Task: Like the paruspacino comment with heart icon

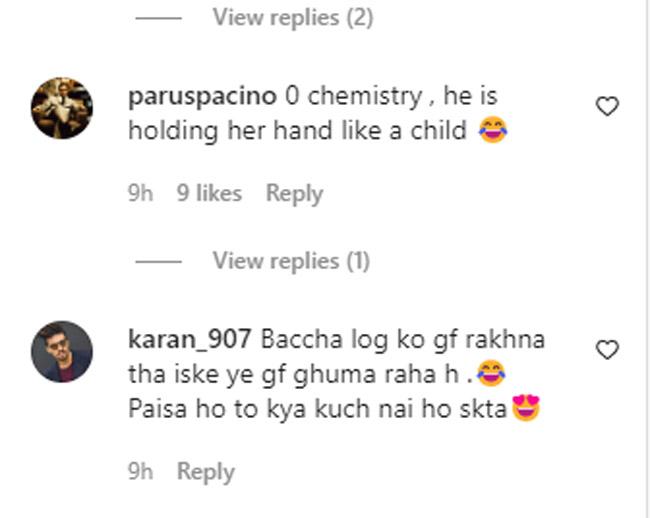Action: [607, 106]
